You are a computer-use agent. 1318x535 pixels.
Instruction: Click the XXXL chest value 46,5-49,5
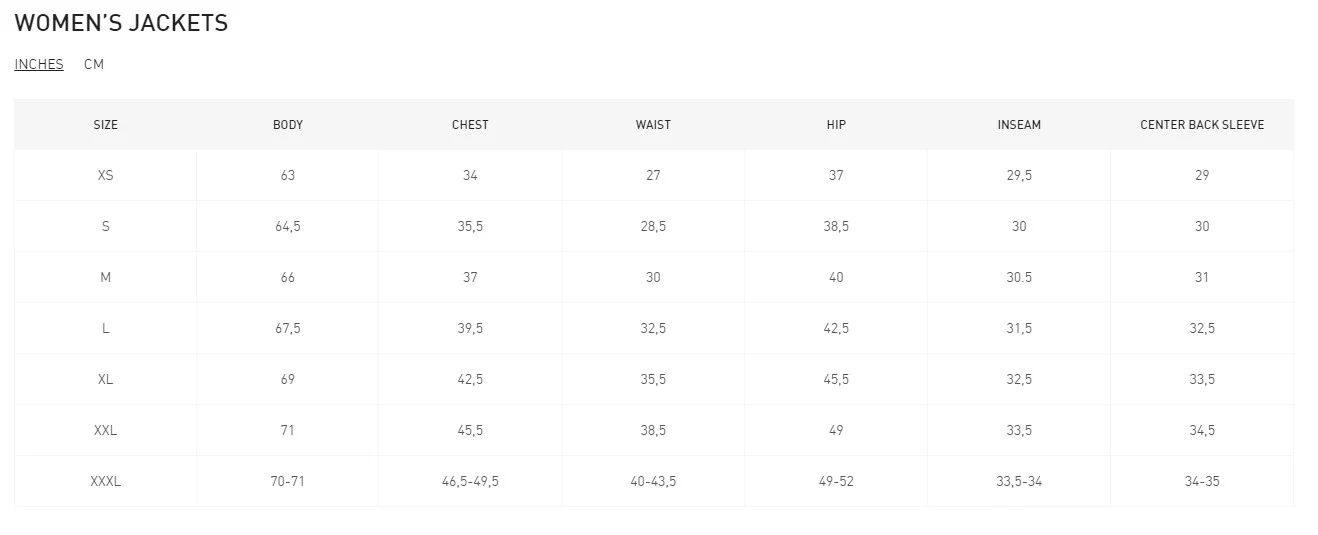(x=470, y=481)
